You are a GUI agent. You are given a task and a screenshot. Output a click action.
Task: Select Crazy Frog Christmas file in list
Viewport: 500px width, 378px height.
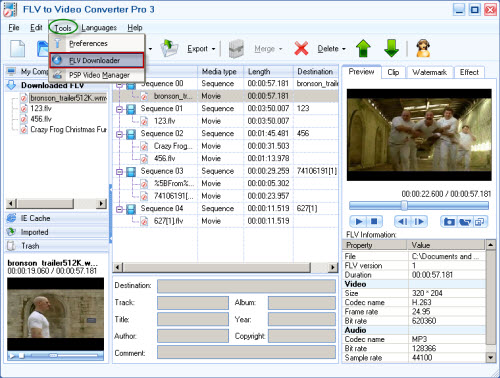pos(68,129)
